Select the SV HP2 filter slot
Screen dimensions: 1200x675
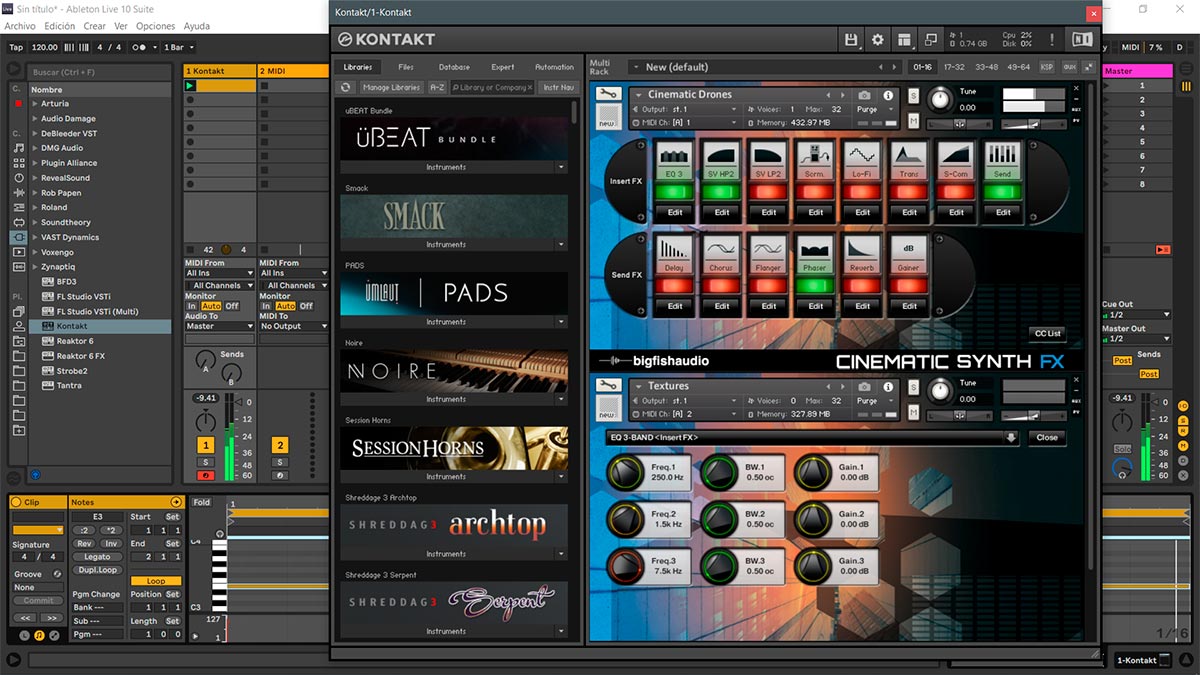coord(722,160)
